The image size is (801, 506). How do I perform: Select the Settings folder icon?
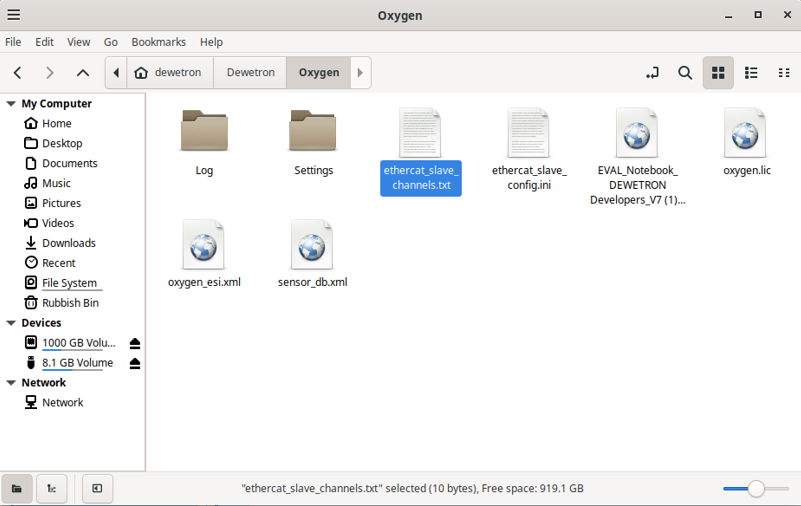click(x=313, y=131)
